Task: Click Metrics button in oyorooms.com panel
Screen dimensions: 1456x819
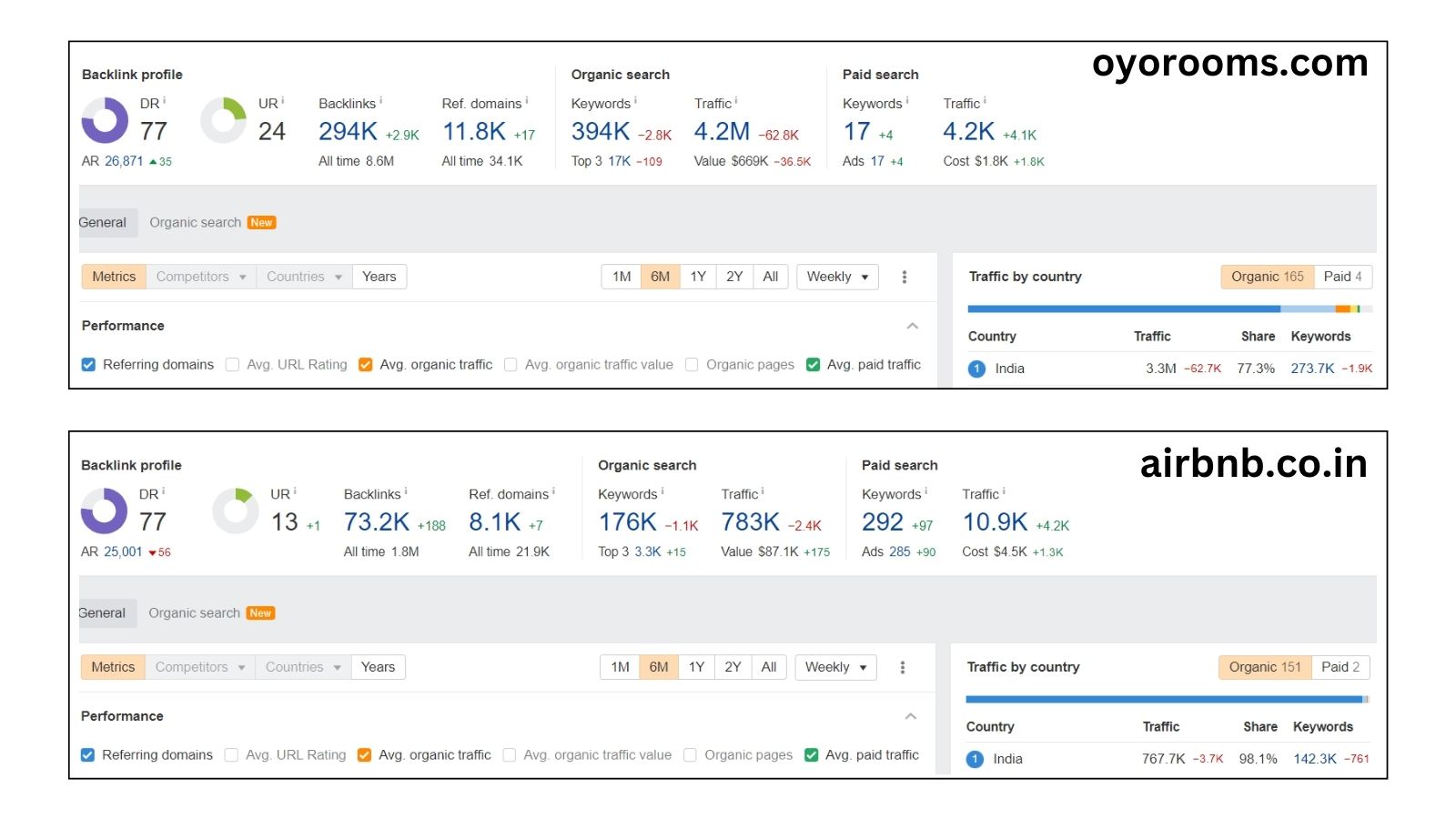Action: (114, 277)
